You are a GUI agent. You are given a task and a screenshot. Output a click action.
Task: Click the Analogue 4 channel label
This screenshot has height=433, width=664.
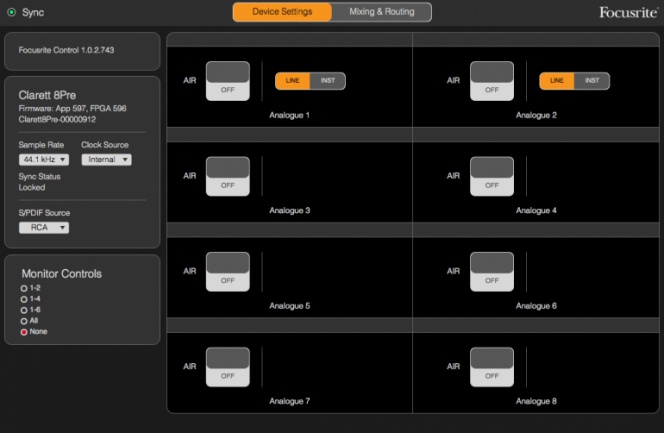(536, 210)
